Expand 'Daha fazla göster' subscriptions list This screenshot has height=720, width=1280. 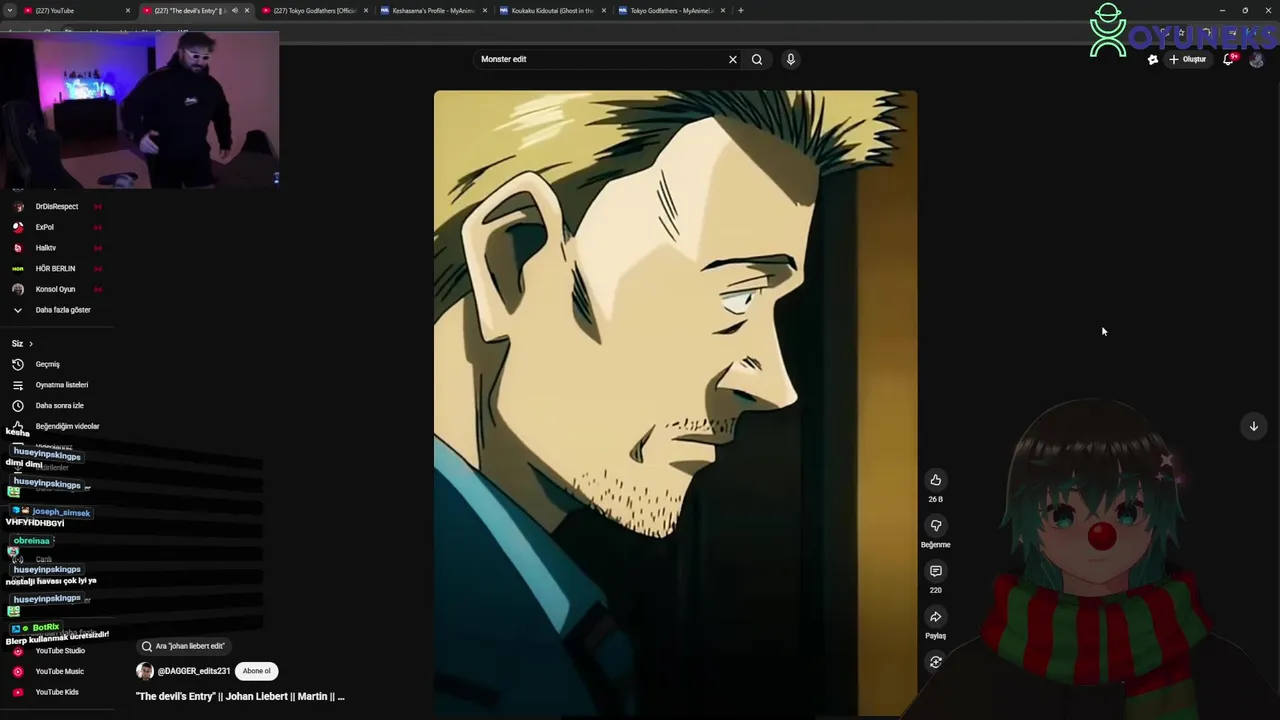[63, 310]
